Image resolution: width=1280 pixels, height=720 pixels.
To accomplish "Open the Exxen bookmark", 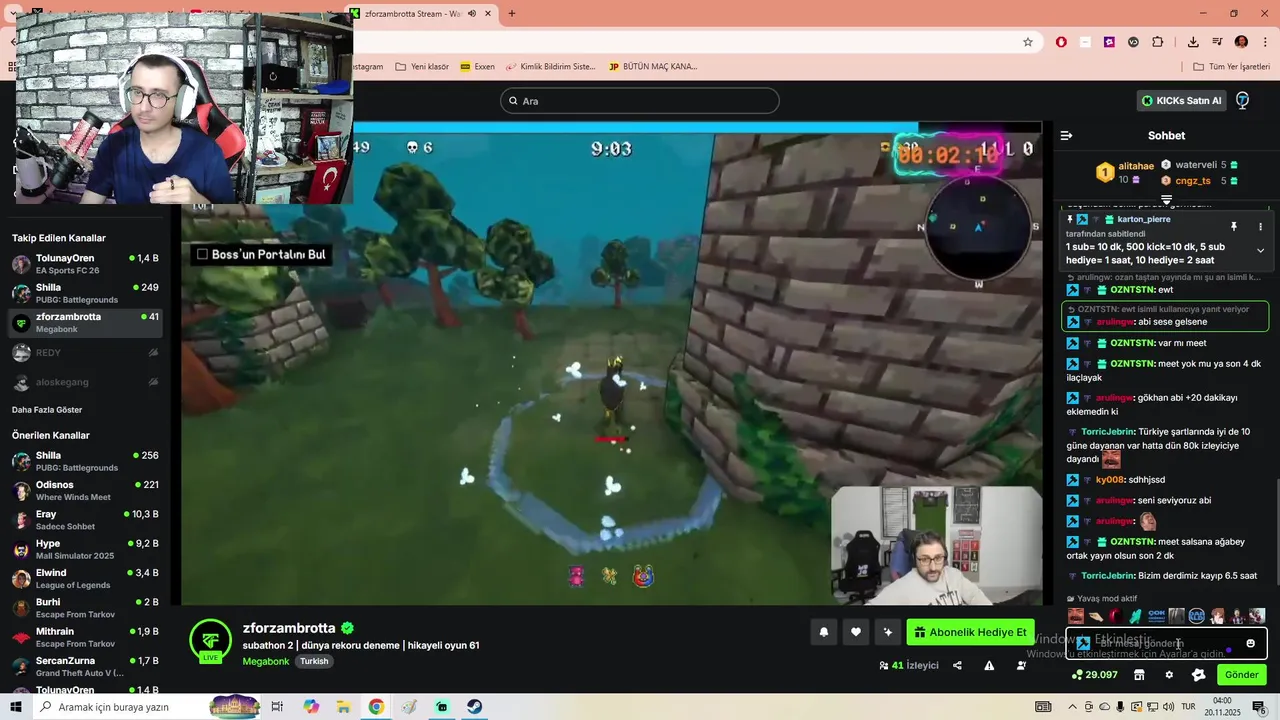I will pos(477,67).
